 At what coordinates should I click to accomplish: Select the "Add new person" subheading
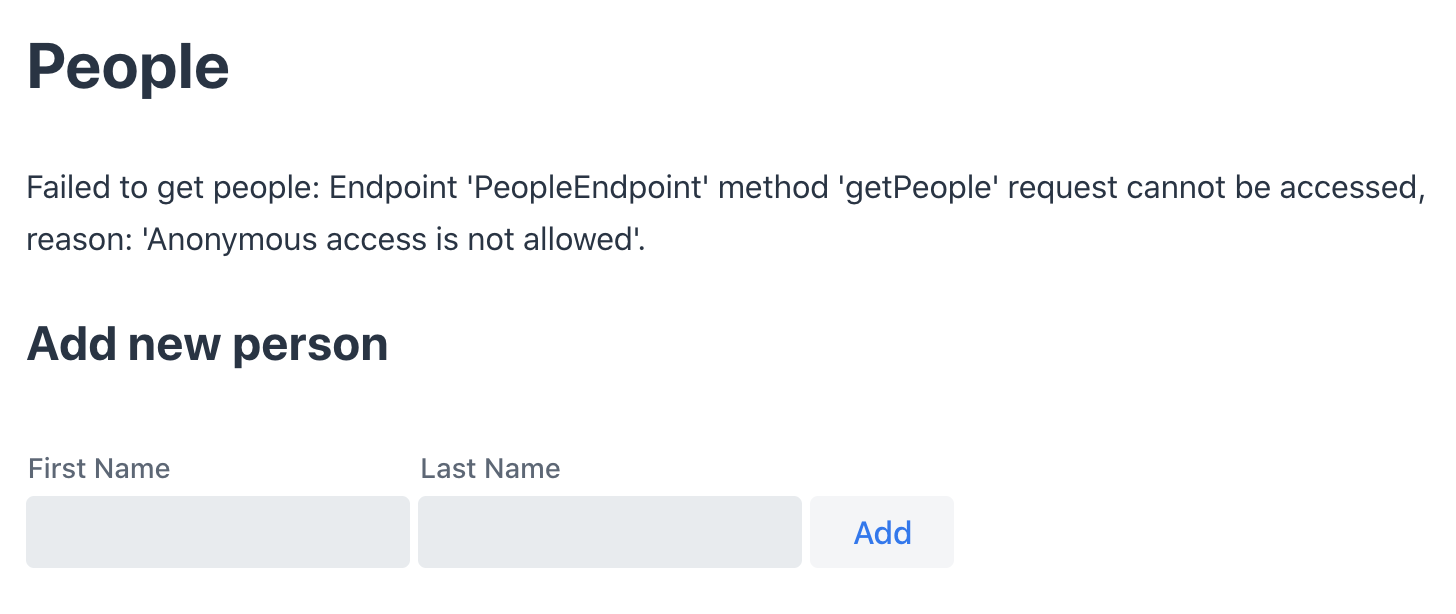[x=207, y=344]
